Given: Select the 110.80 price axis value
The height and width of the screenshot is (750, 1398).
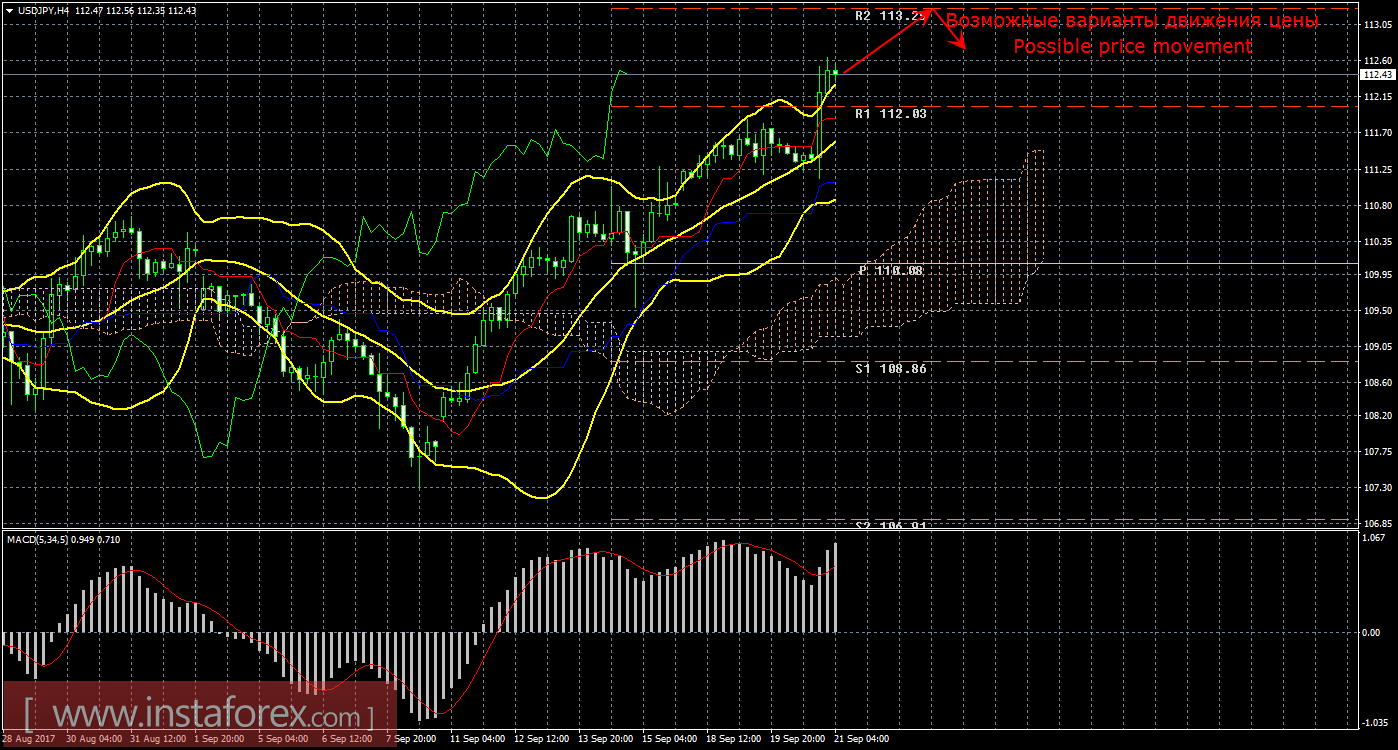Looking at the screenshot, I should point(1377,205).
